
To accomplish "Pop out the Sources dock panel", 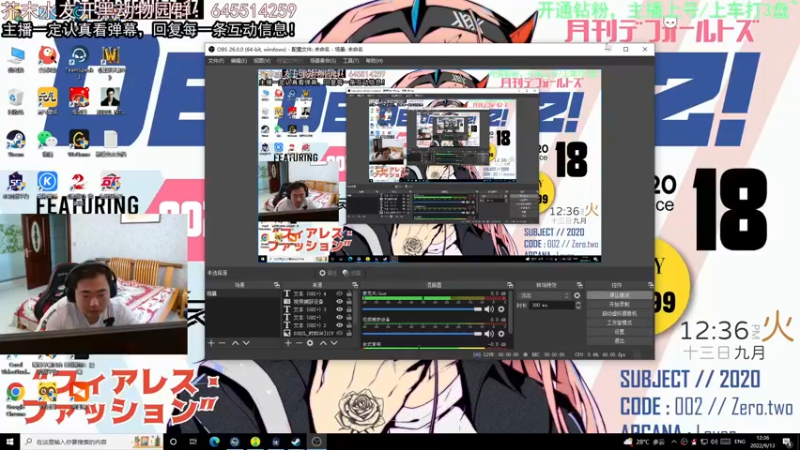I will tap(355, 285).
